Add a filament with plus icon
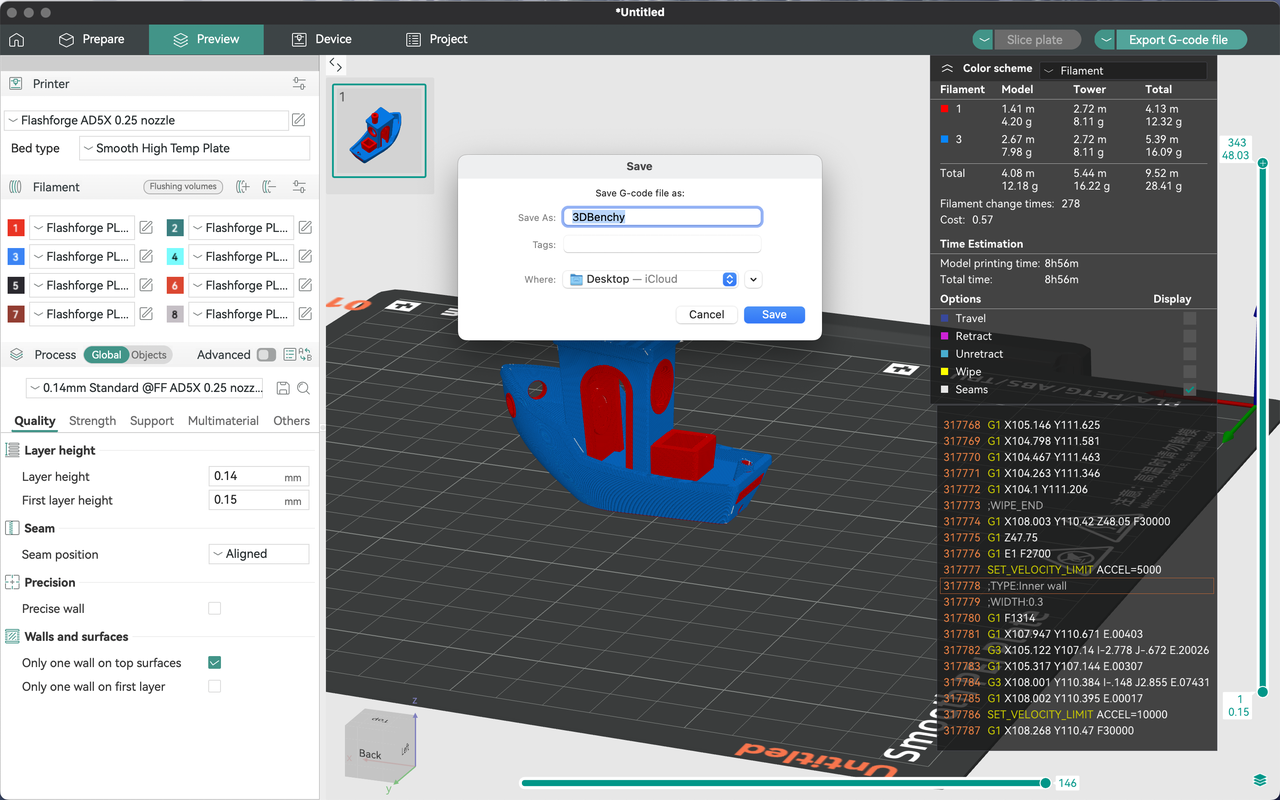Image resolution: width=1280 pixels, height=800 pixels. [x=242, y=187]
